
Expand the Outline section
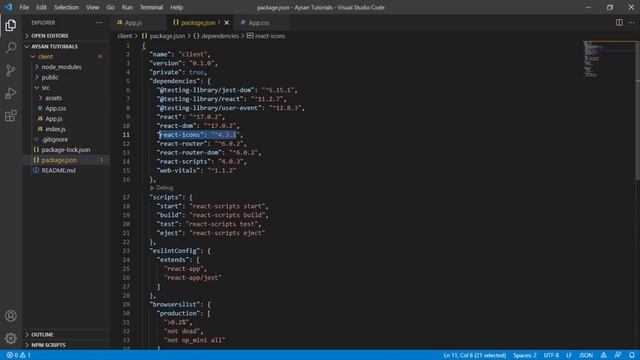[66, 334]
